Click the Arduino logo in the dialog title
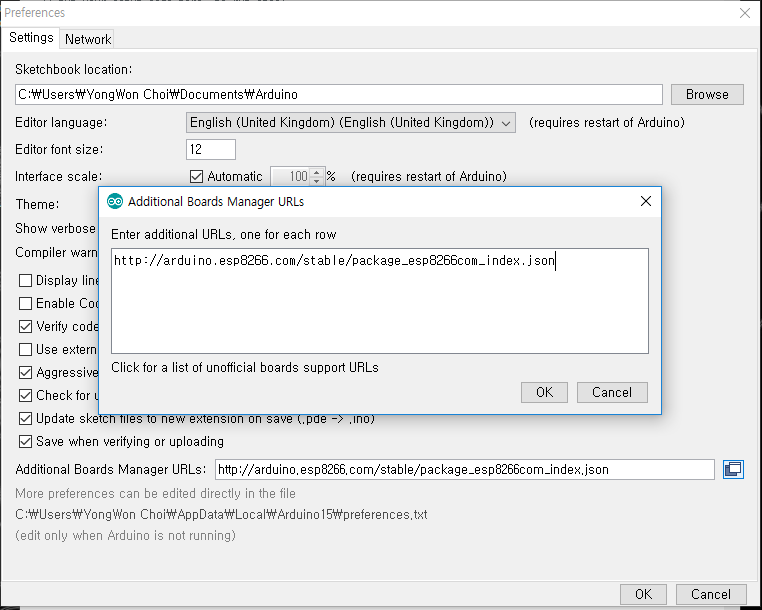 pos(115,201)
